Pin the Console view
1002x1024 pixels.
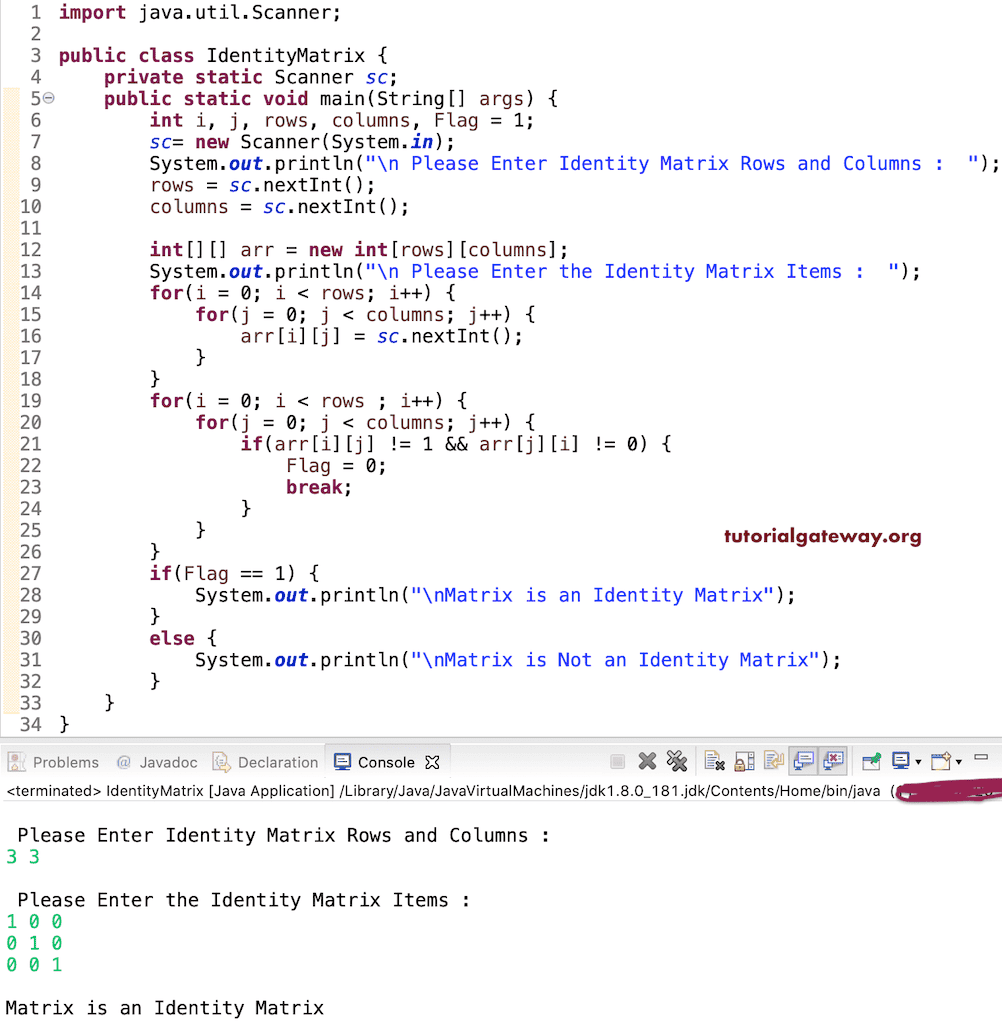(870, 761)
